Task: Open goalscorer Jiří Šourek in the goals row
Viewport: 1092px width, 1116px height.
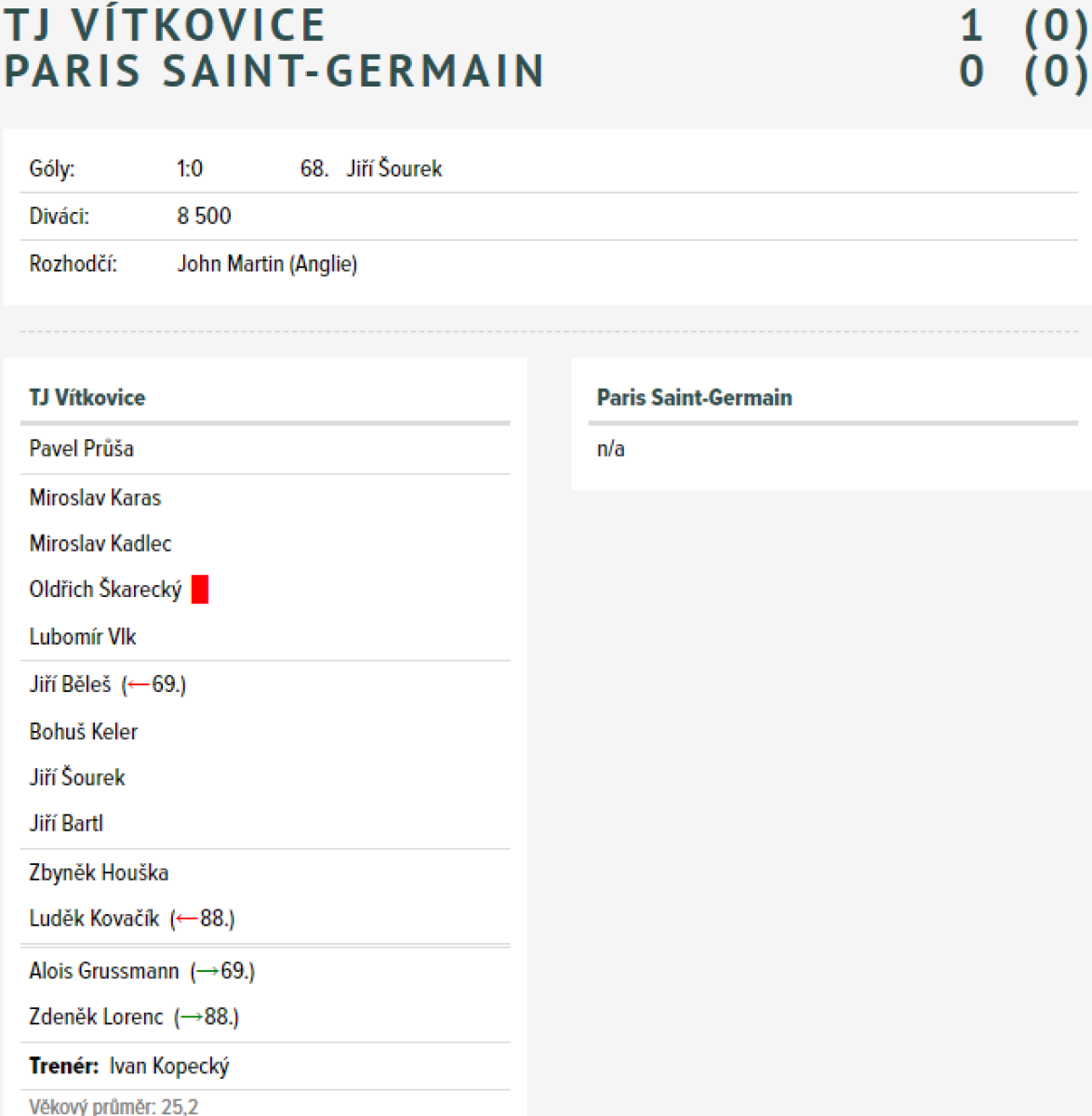Action: pyautogui.click(x=394, y=169)
